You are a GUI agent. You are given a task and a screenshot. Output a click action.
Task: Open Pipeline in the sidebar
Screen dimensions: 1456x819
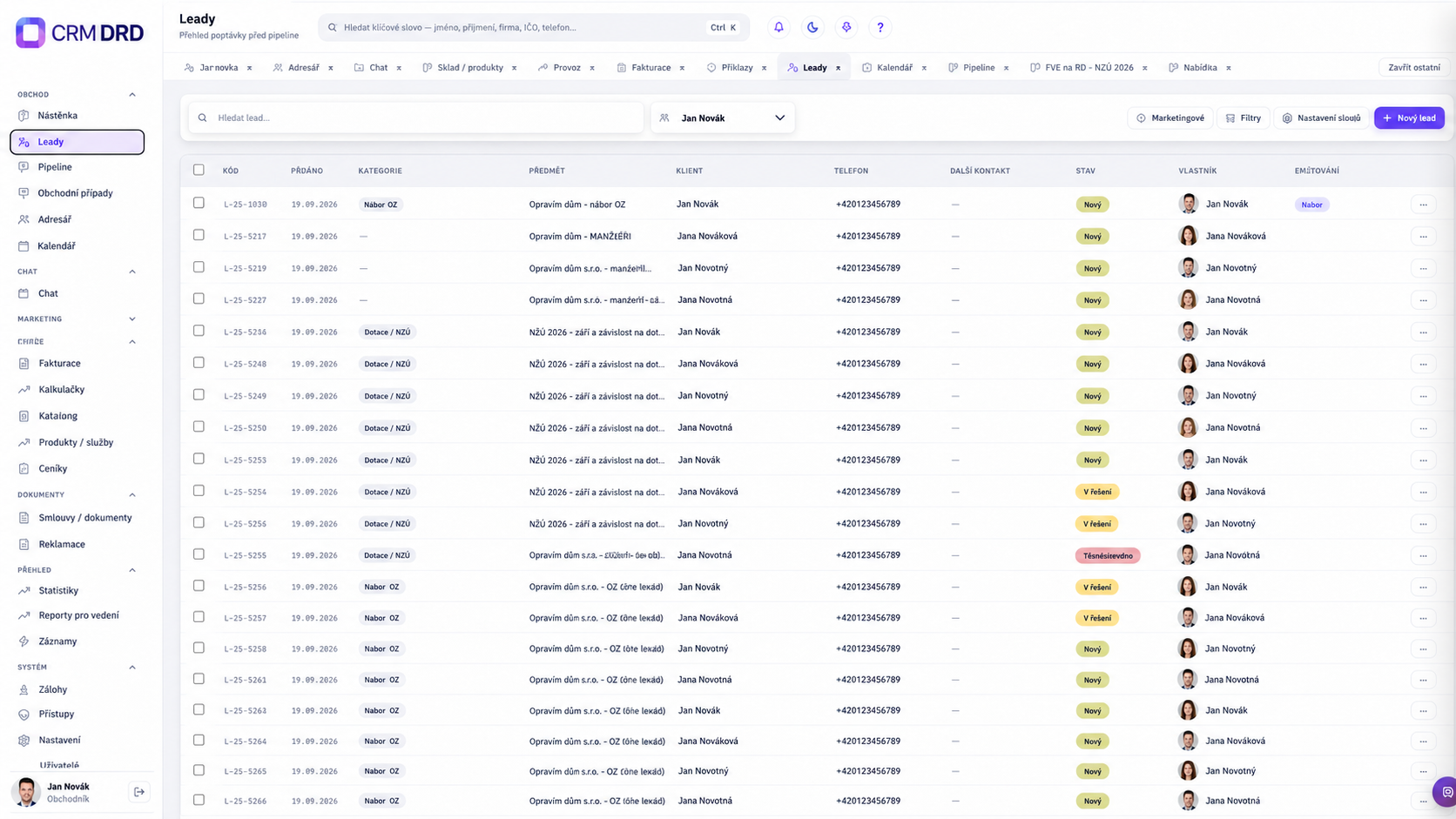pos(55,167)
